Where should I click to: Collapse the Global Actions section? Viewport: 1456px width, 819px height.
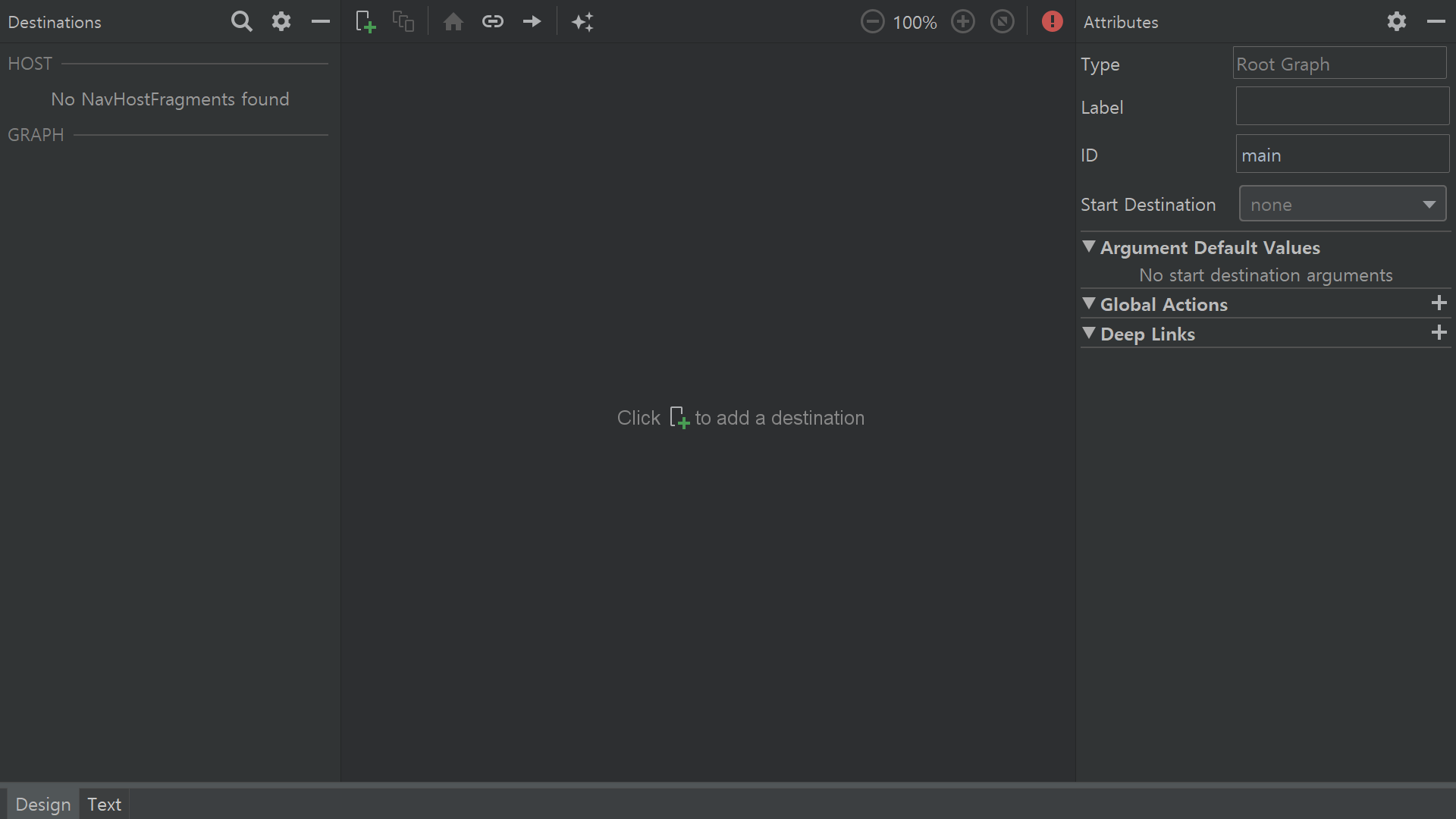pyautogui.click(x=1089, y=303)
